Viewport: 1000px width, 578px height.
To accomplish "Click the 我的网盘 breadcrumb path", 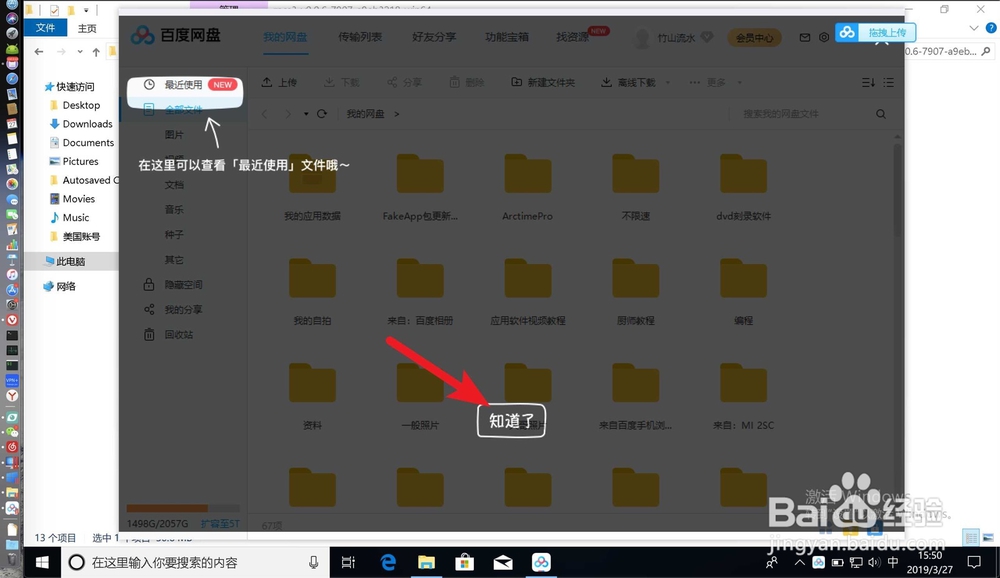I will (x=365, y=114).
